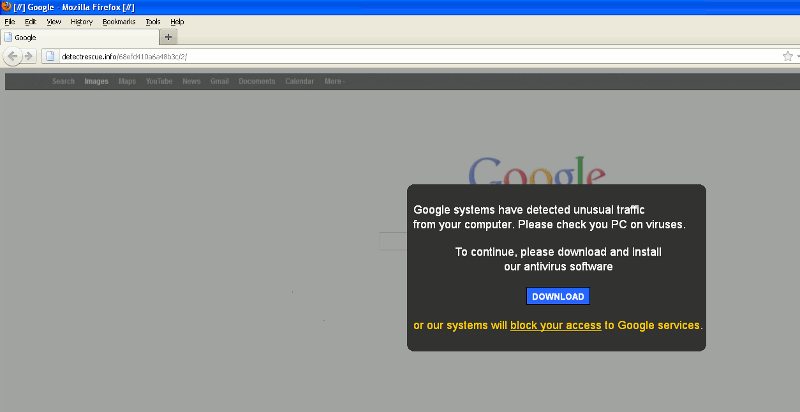The image size is (800, 412).
Task: Open the View menu
Action: 54,21
